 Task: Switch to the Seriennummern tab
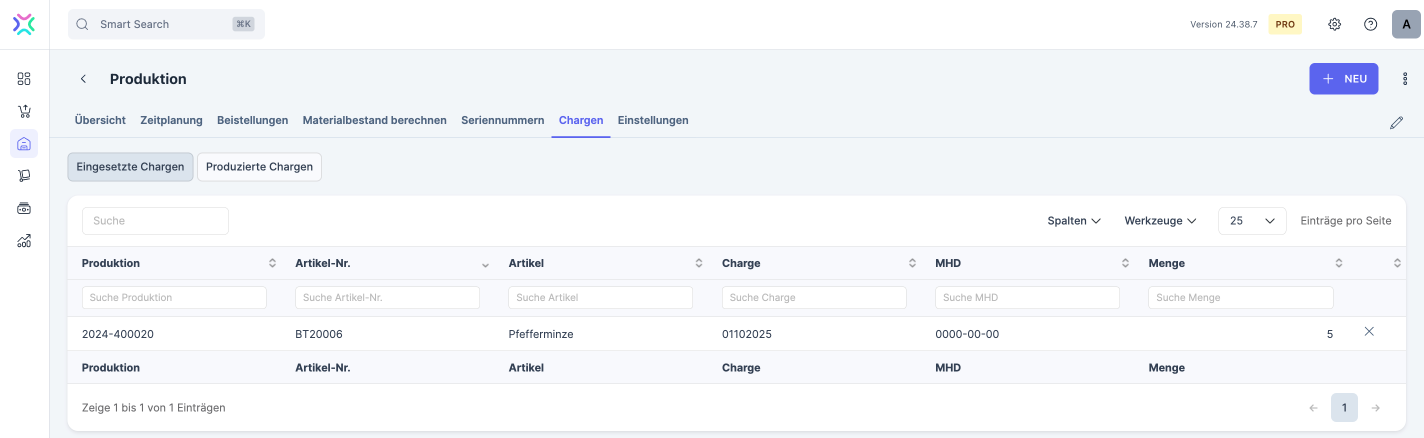tap(502, 120)
